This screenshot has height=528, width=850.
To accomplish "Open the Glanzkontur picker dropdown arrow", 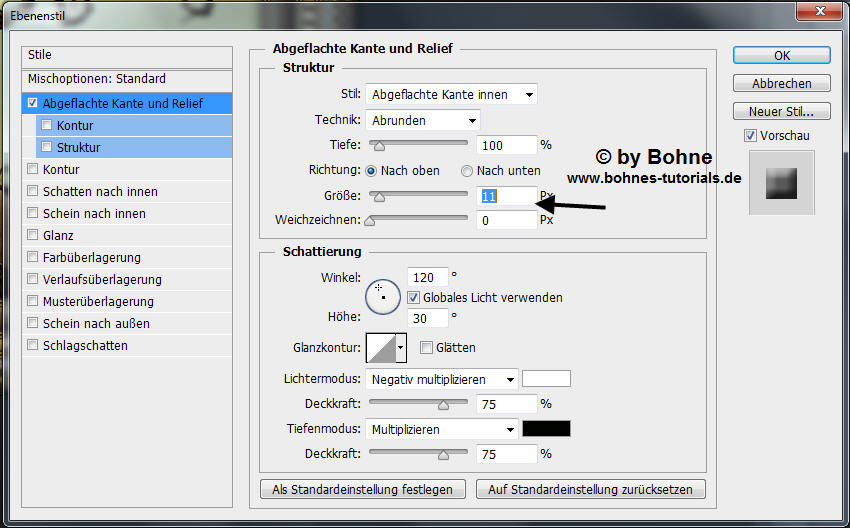I will pyautogui.click(x=401, y=347).
